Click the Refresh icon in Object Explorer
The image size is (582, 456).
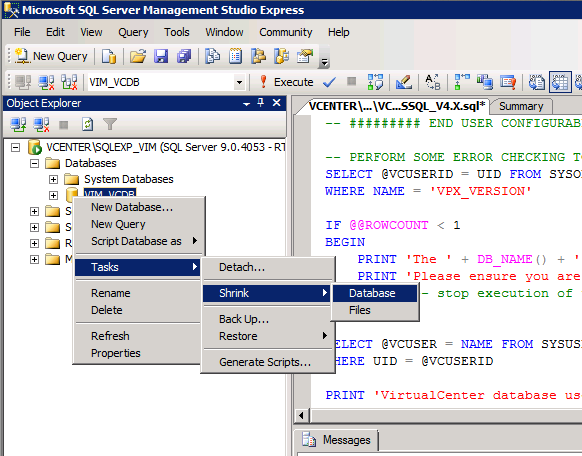[x=87, y=125]
